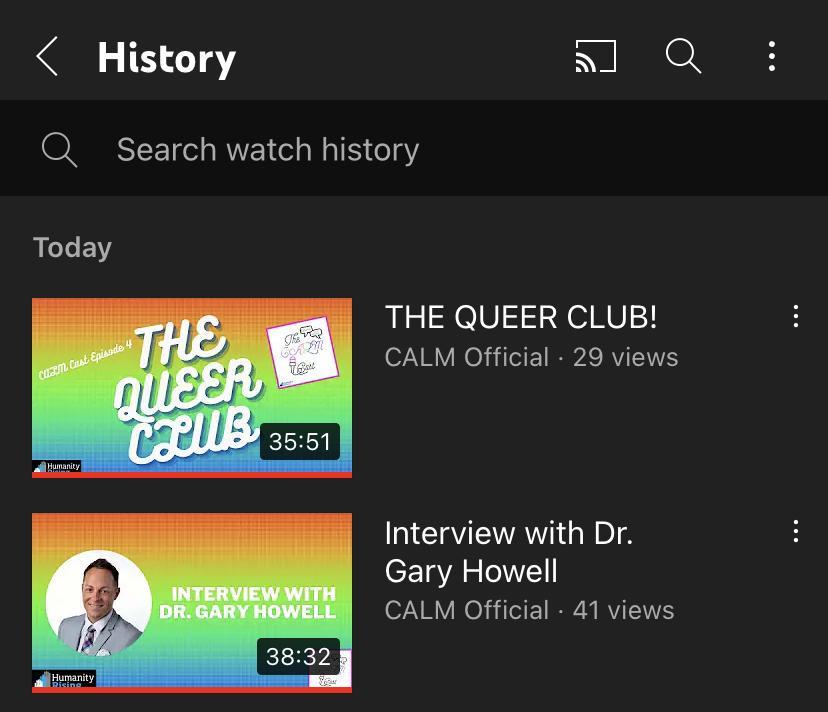Tap the search magnifier in the header

point(683,55)
